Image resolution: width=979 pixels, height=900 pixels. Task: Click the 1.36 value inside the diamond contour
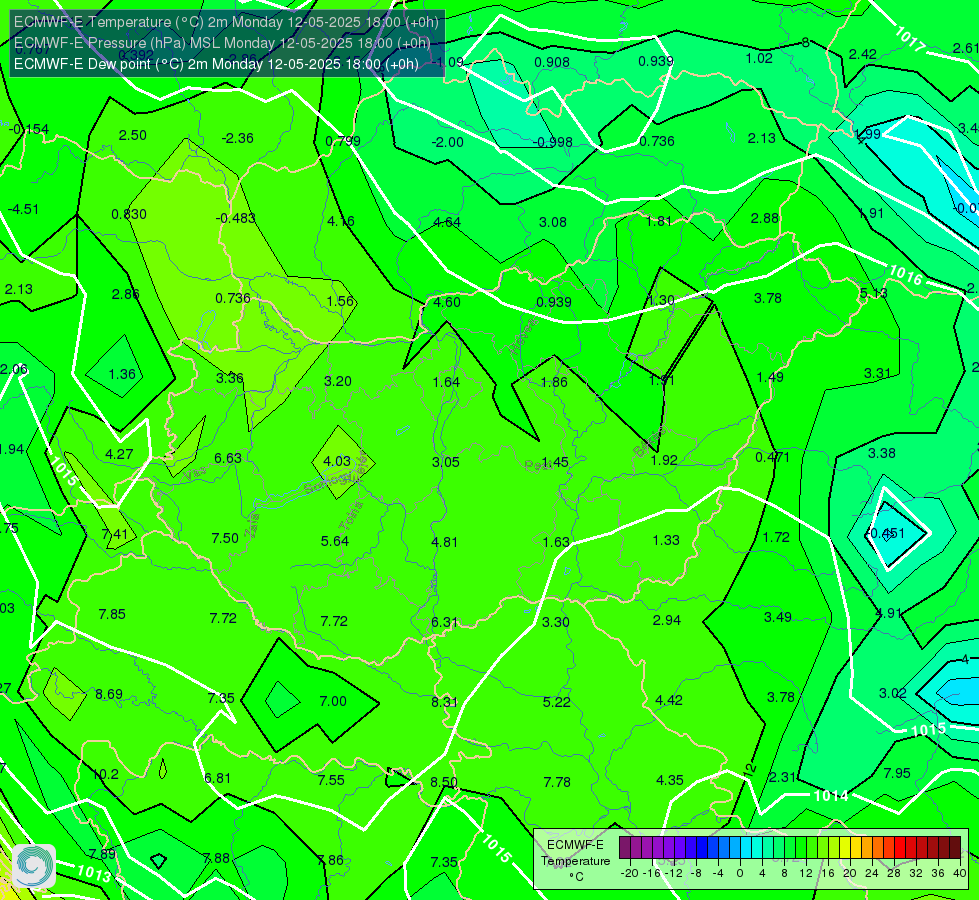click(x=122, y=374)
